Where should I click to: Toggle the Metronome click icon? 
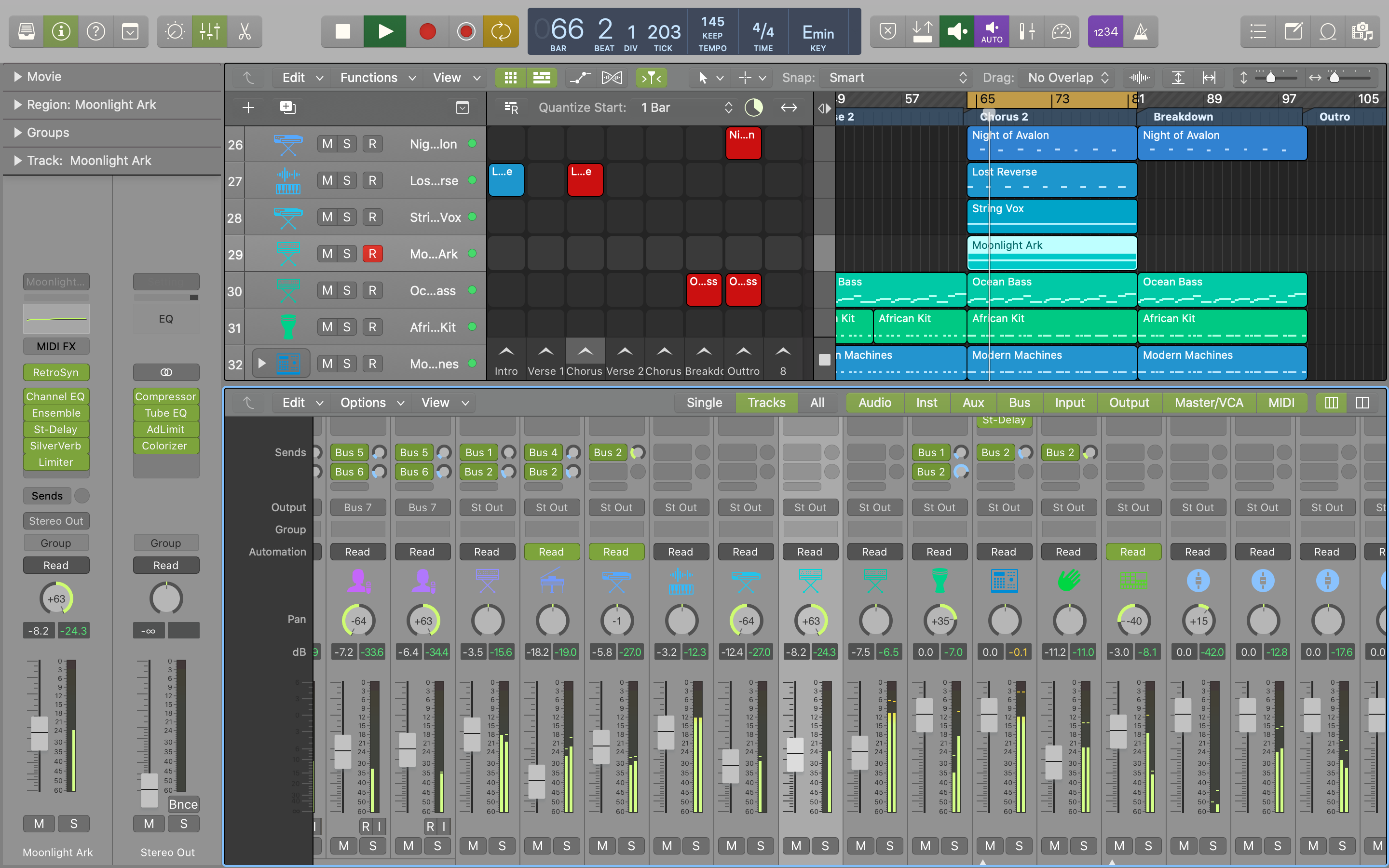point(1141,31)
